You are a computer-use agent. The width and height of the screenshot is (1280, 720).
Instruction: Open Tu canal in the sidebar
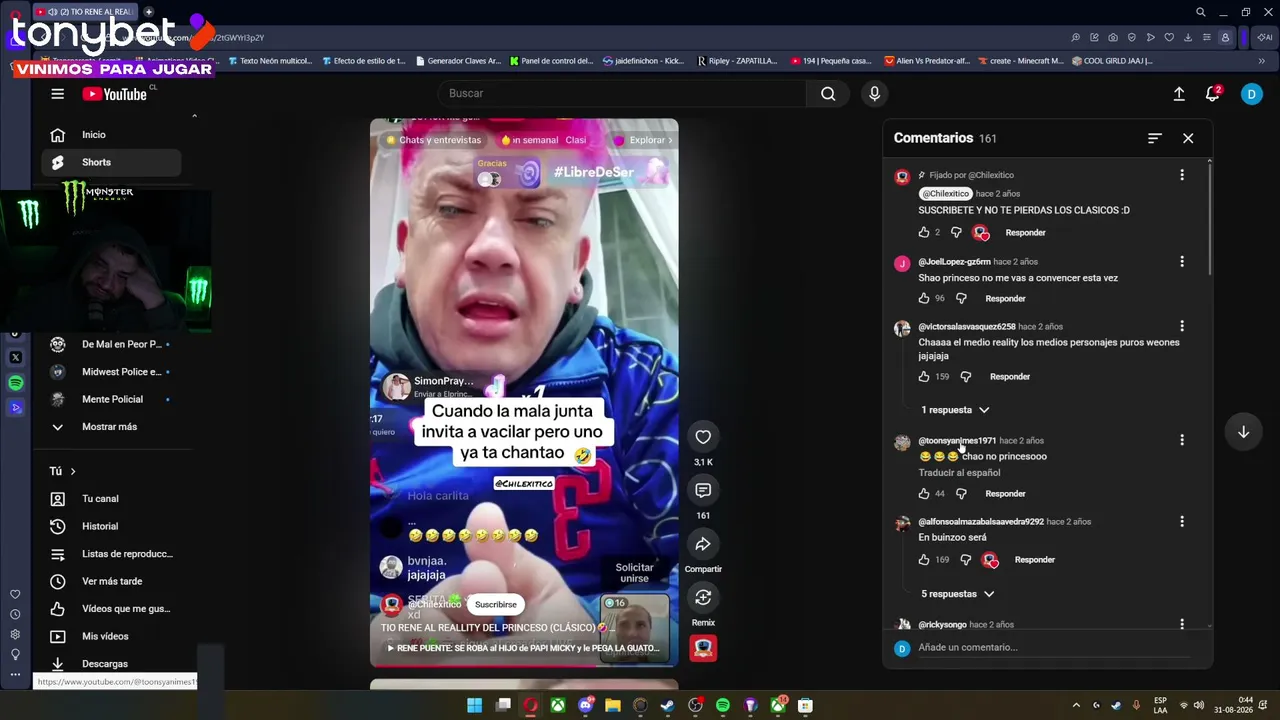coord(111,499)
